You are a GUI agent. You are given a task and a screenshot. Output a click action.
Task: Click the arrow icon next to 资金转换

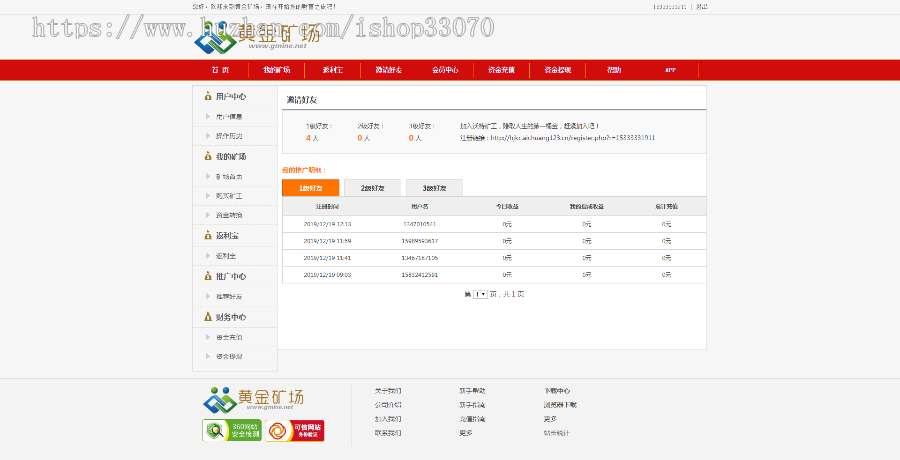[208, 215]
